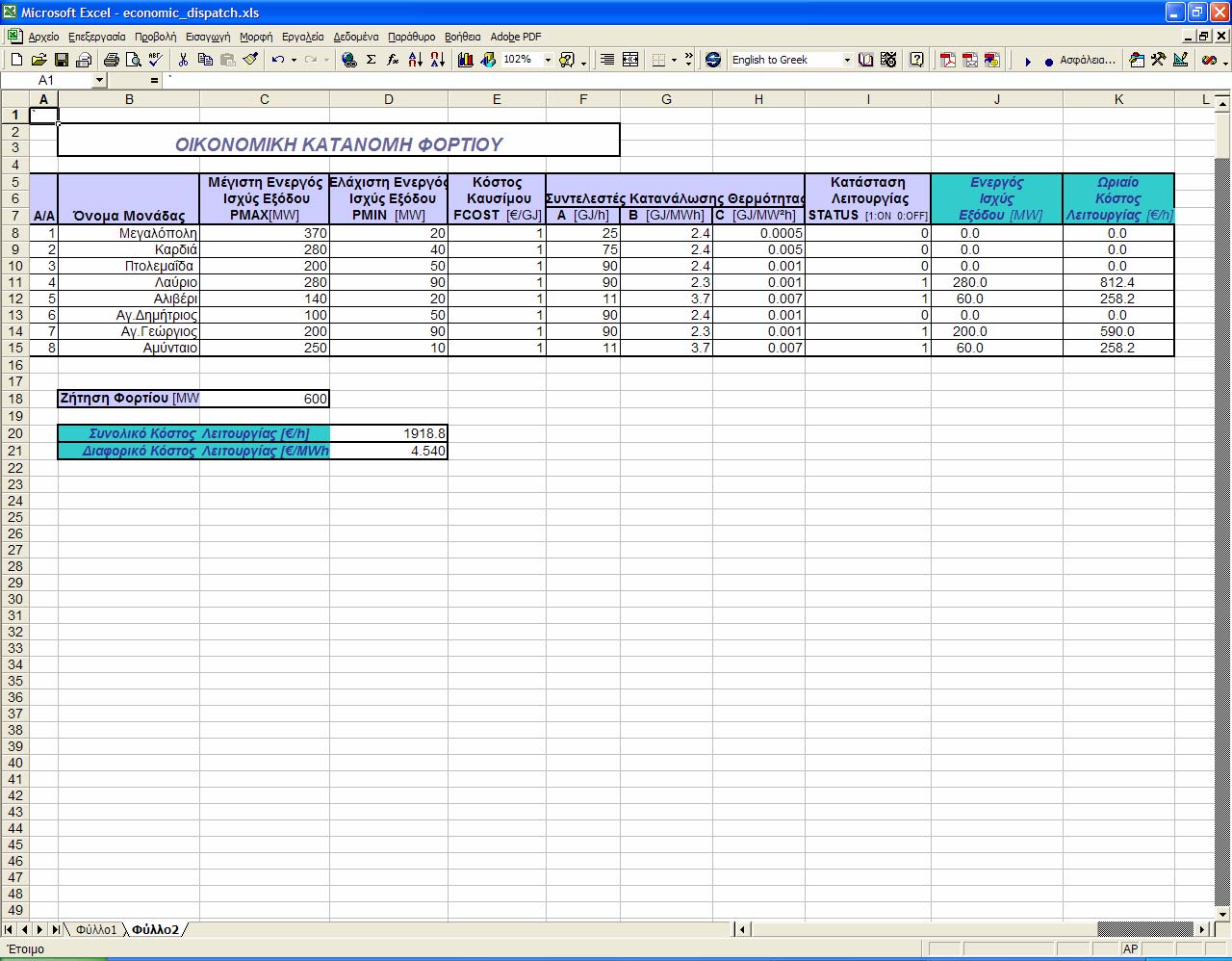
Task: Select row 18 header
Action: [x=15, y=399]
